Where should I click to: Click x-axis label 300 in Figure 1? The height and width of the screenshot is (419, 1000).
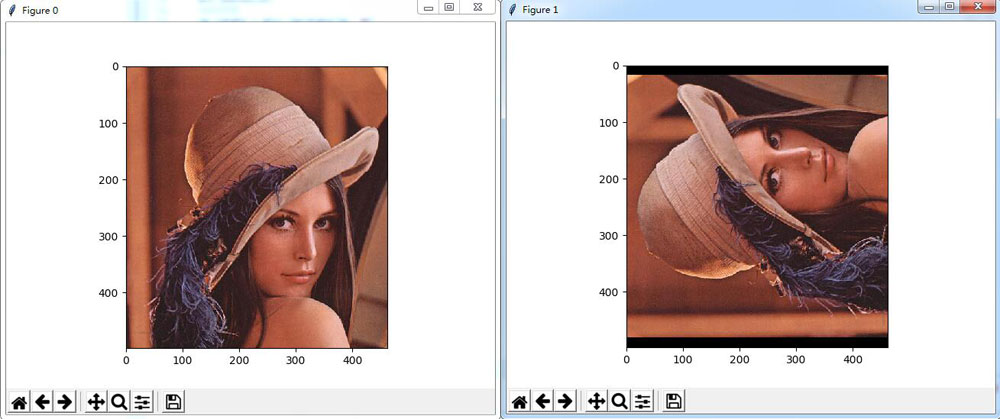797,360
